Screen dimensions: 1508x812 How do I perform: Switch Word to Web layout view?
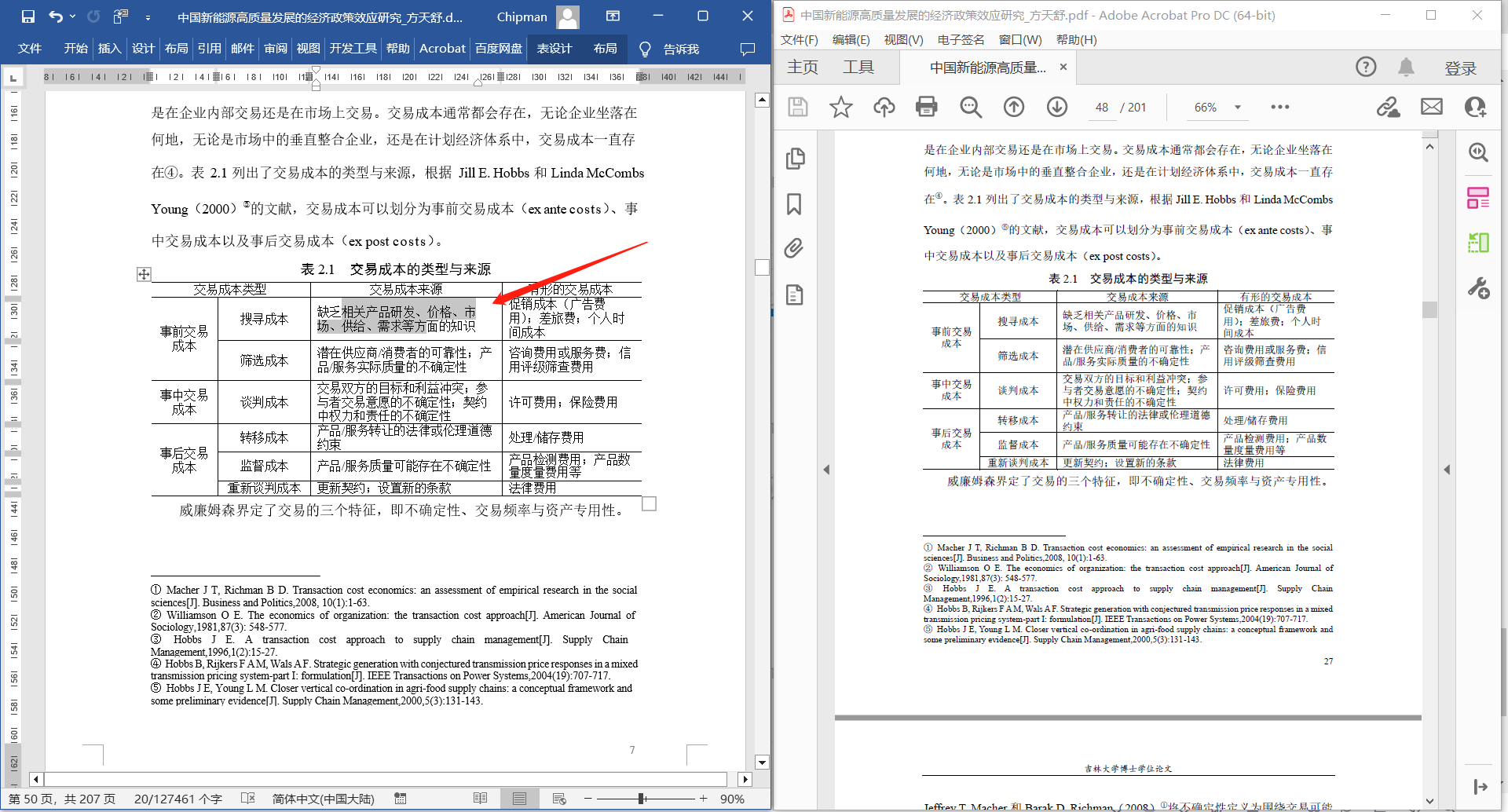tap(559, 798)
